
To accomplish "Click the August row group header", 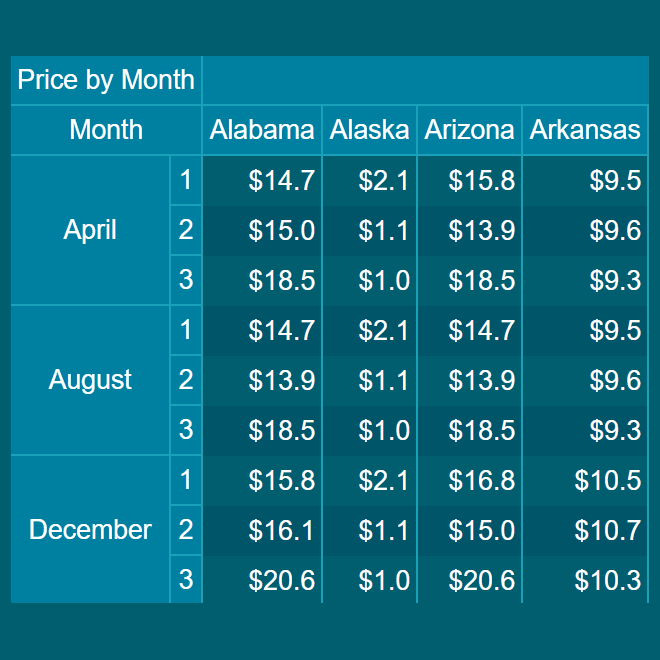I will point(90,380).
